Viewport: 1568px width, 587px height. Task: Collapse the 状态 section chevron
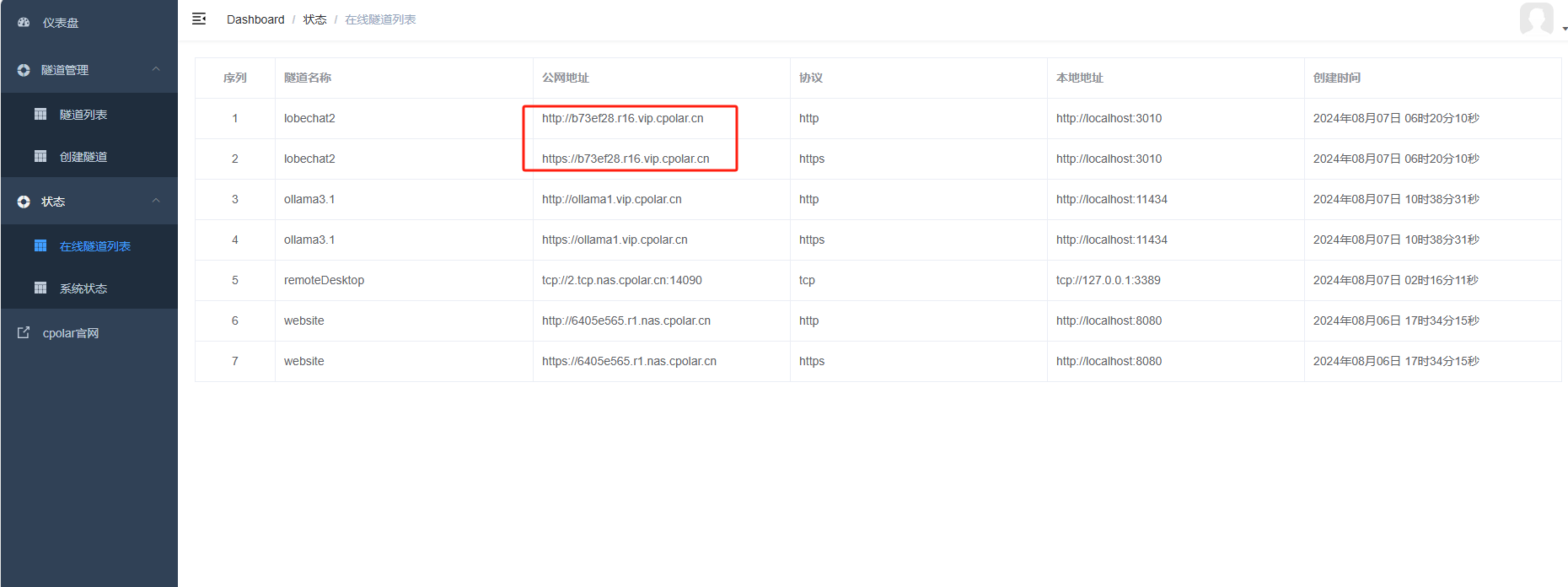156,201
